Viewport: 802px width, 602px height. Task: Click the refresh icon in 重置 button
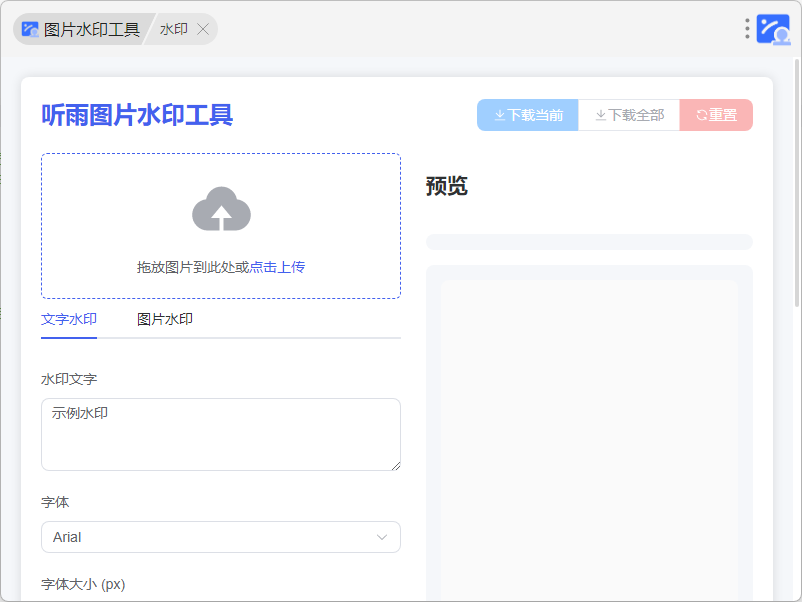coord(701,115)
